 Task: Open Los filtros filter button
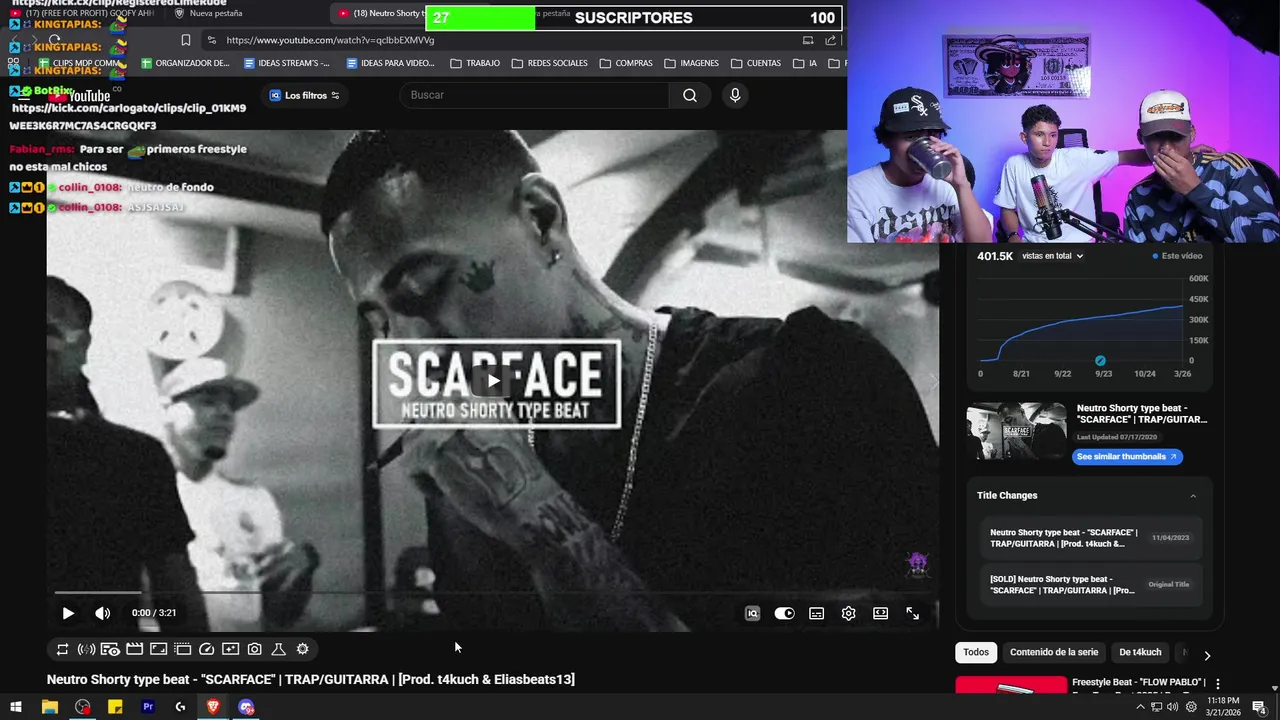(x=305, y=95)
